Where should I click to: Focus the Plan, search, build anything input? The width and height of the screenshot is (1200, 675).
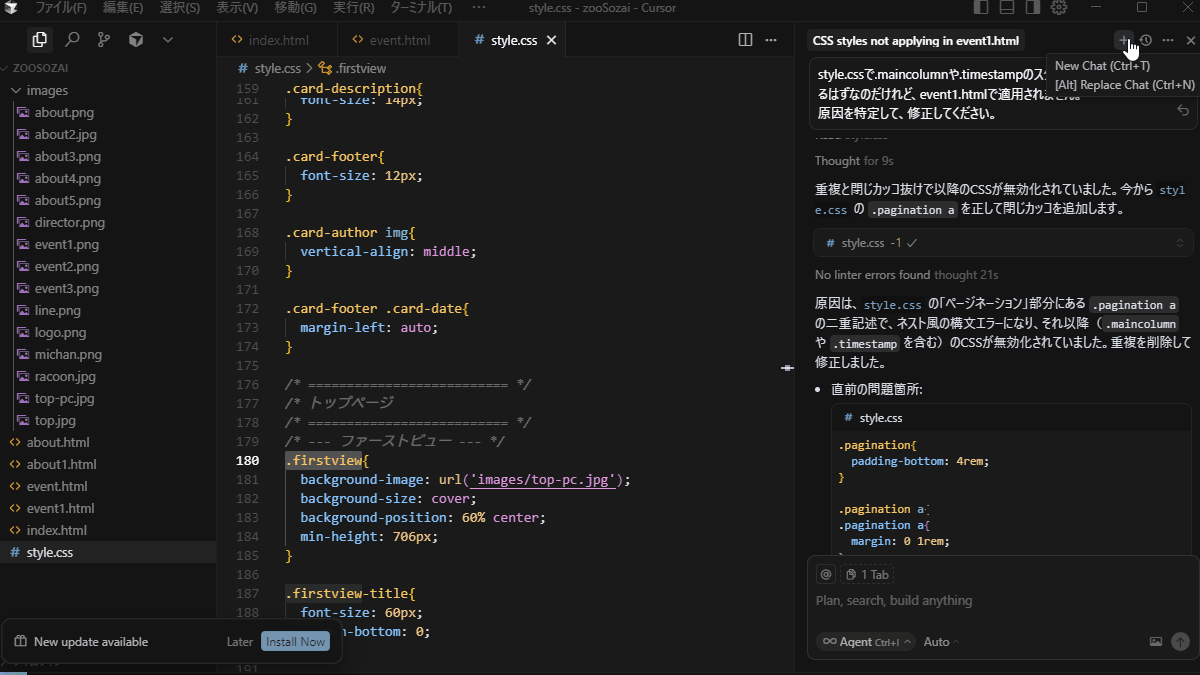click(1003, 601)
